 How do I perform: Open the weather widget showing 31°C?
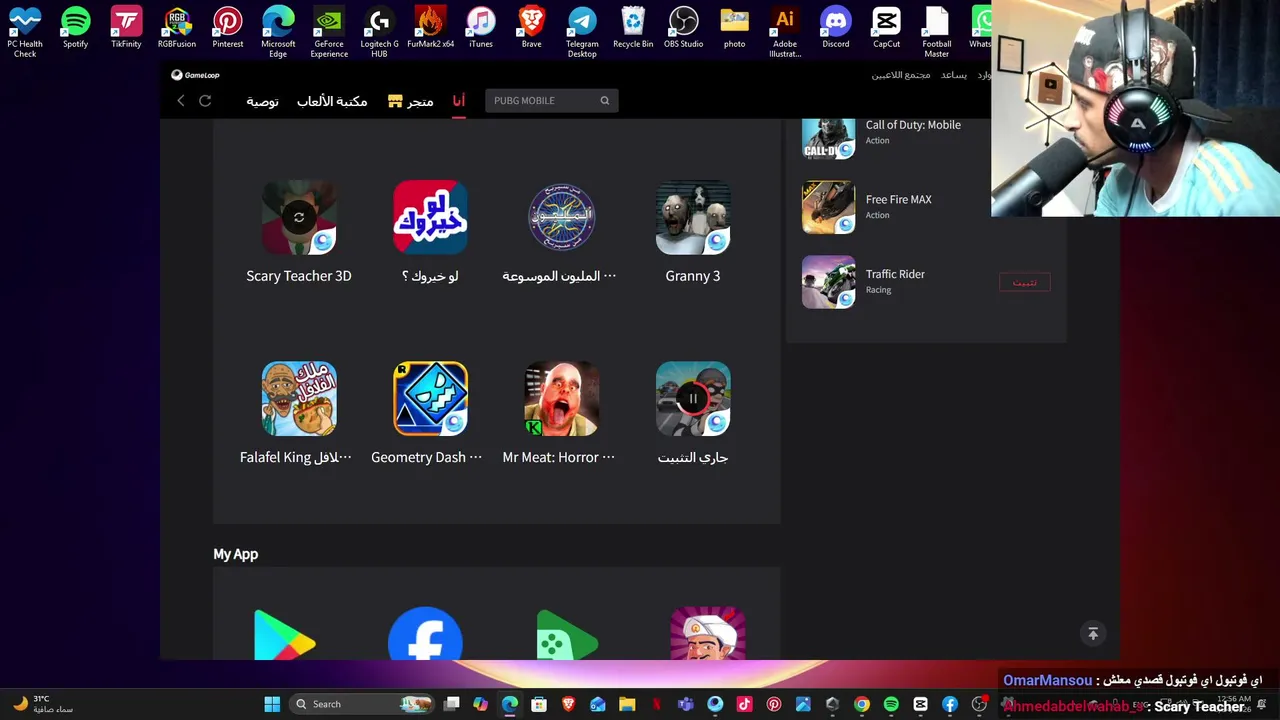[x=42, y=704]
